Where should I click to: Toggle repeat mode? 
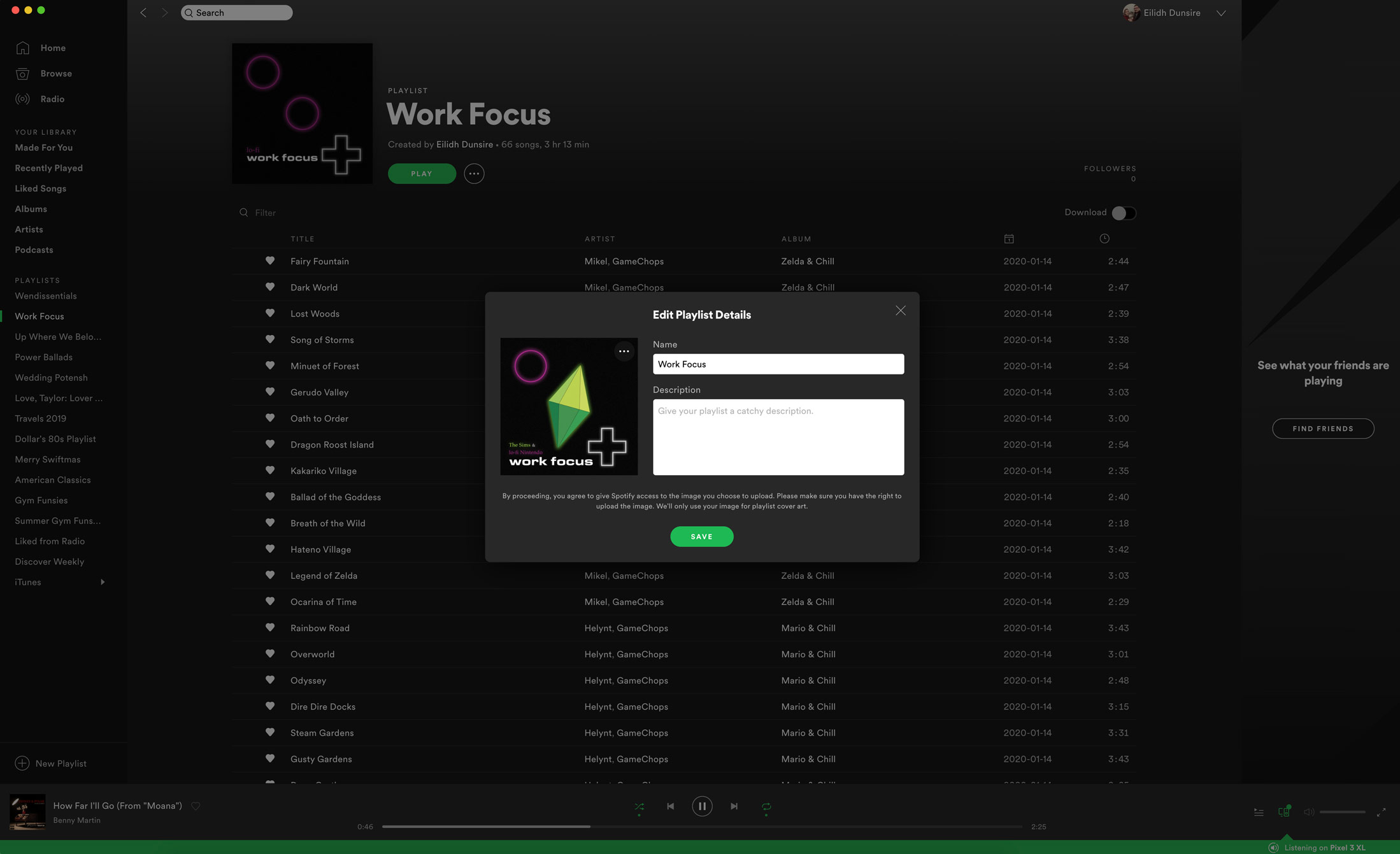766,806
